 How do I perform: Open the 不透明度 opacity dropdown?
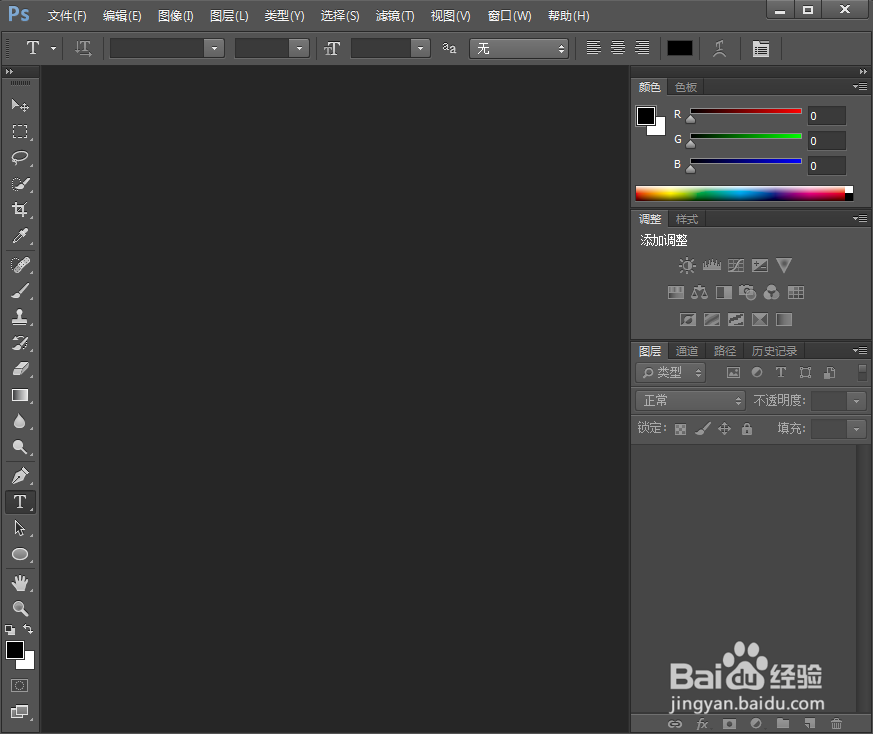point(856,400)
